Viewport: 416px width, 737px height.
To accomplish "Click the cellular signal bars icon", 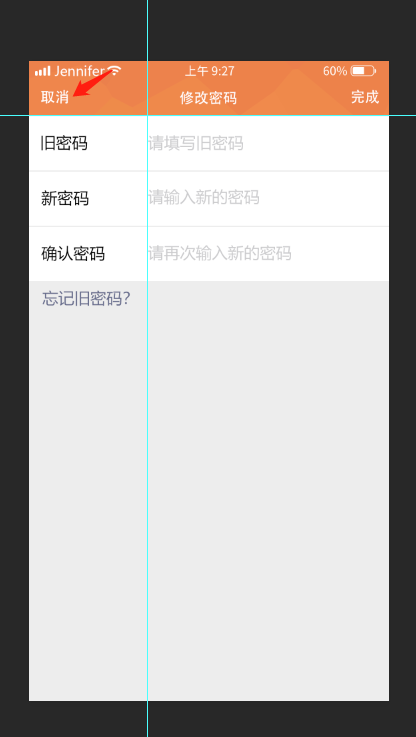I will [42, 71].
